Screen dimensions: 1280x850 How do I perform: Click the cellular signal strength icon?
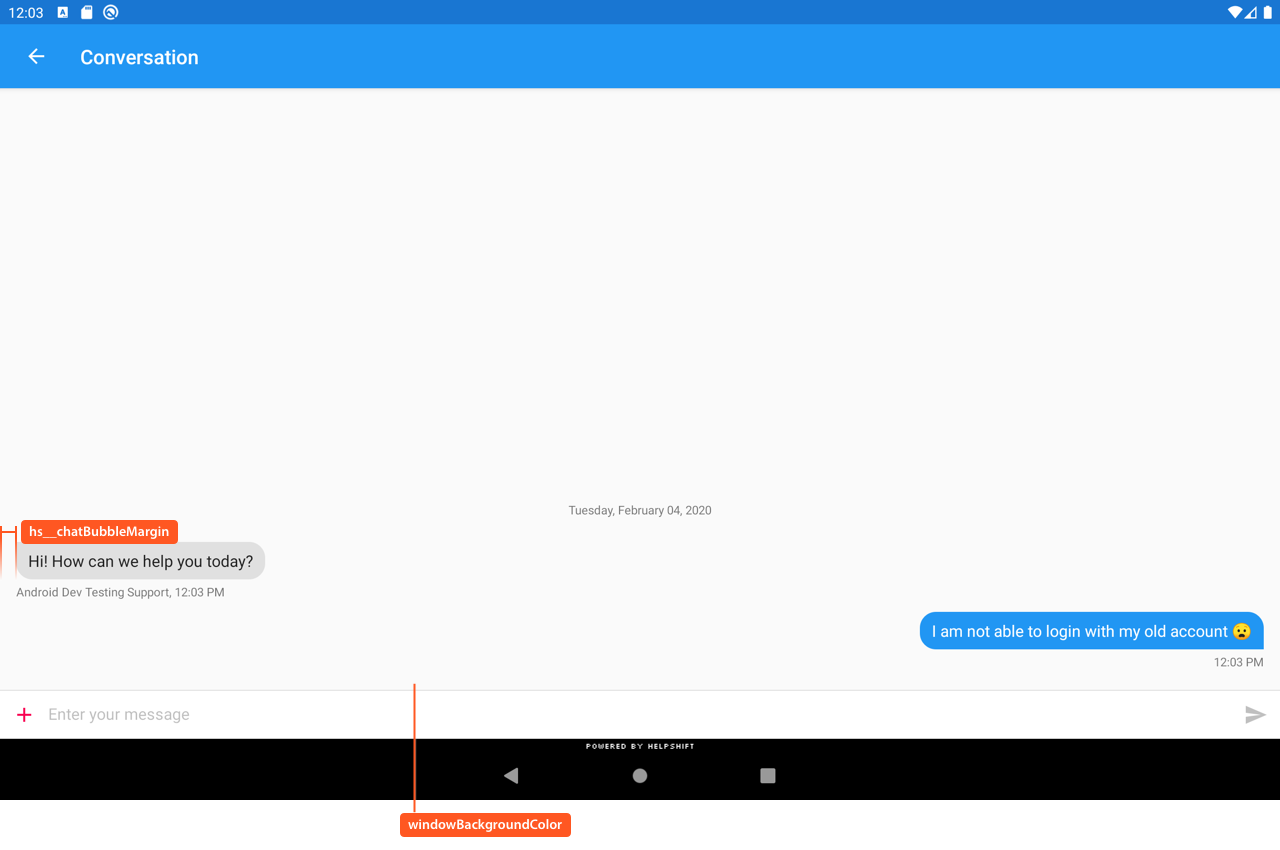tap(1251, 13)
